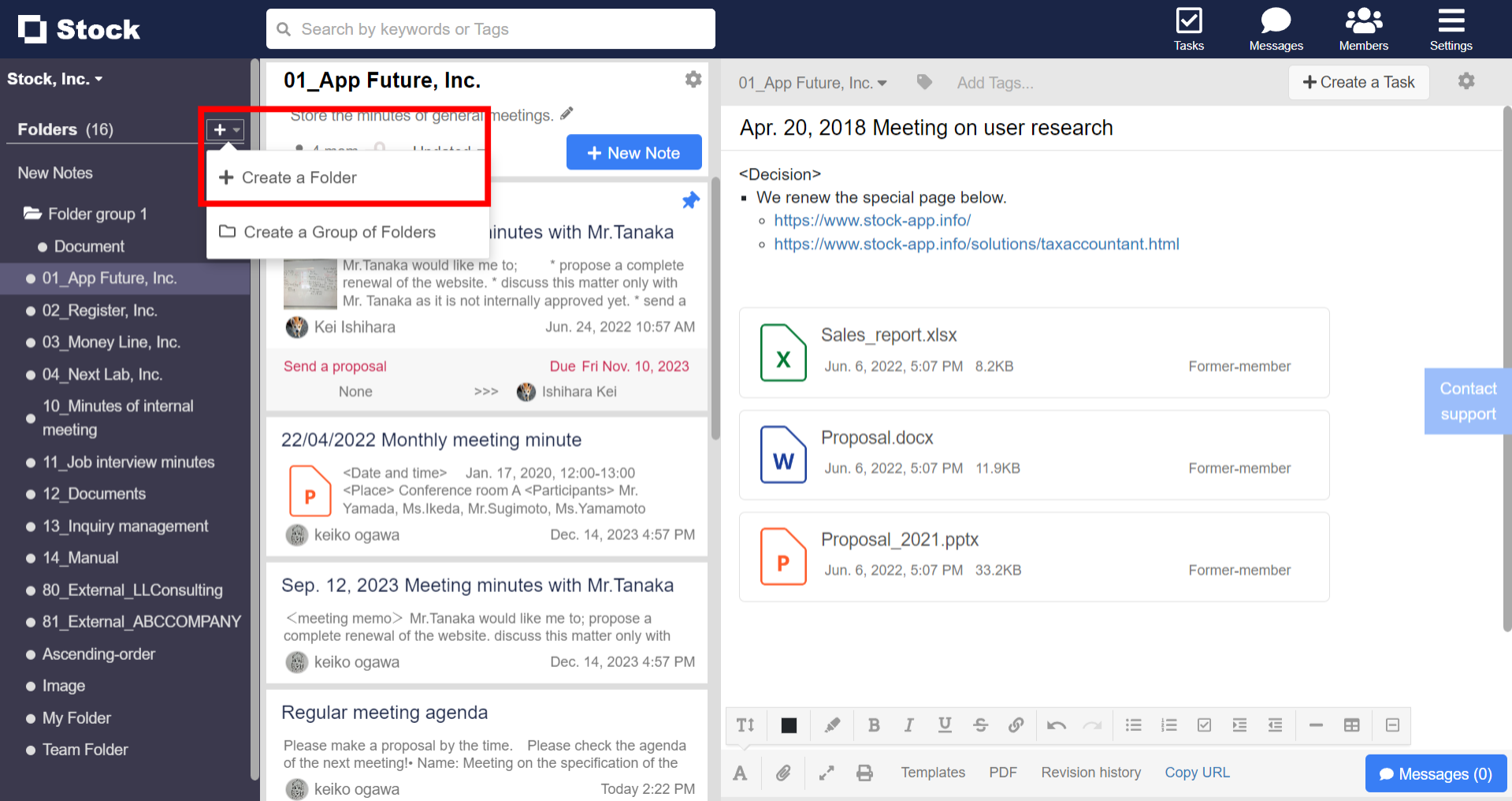1512x801 pixels.
Task: Open the stock-app.info link in the note
Action: point(872,220)
